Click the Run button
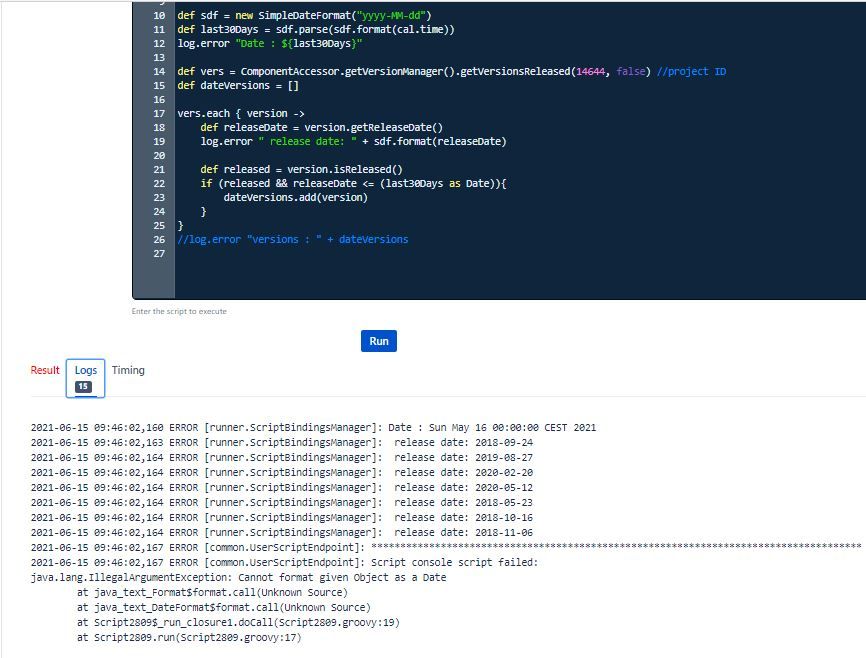Image resolution: width=866 pixels, height=658 pixels. (x=378, y=341)
